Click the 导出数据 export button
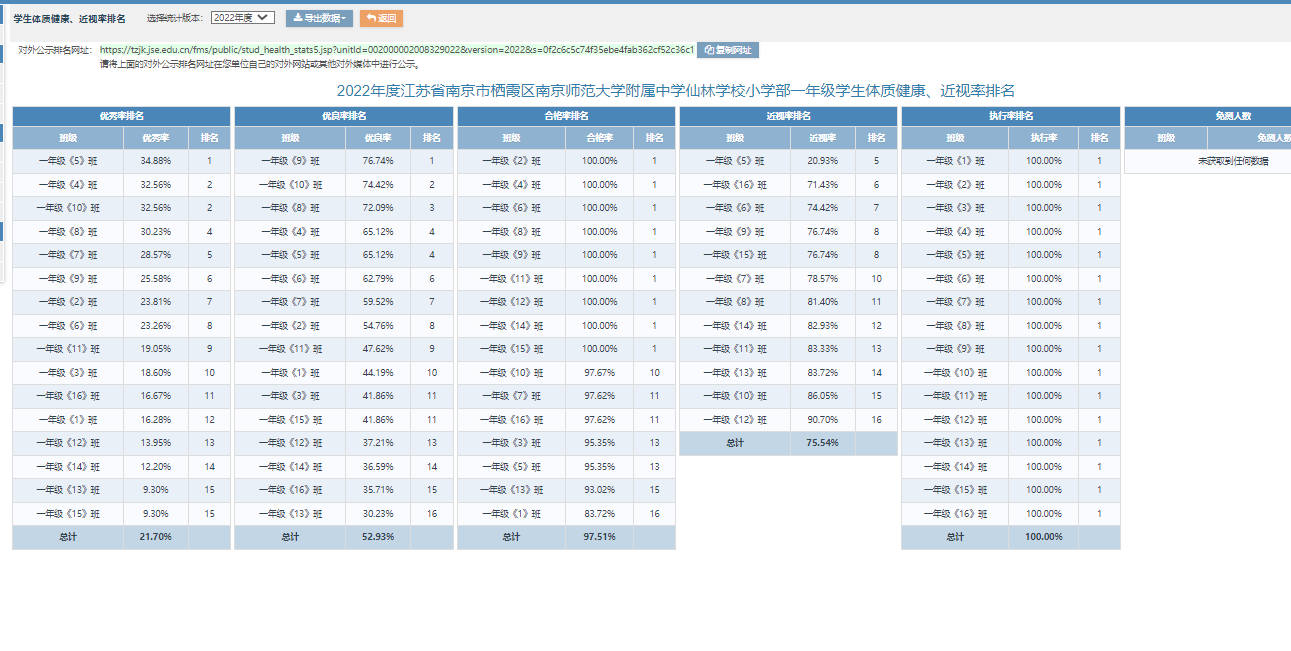Image resolution: width=1291 pixels, height=651 pixels. click(319, 18)
